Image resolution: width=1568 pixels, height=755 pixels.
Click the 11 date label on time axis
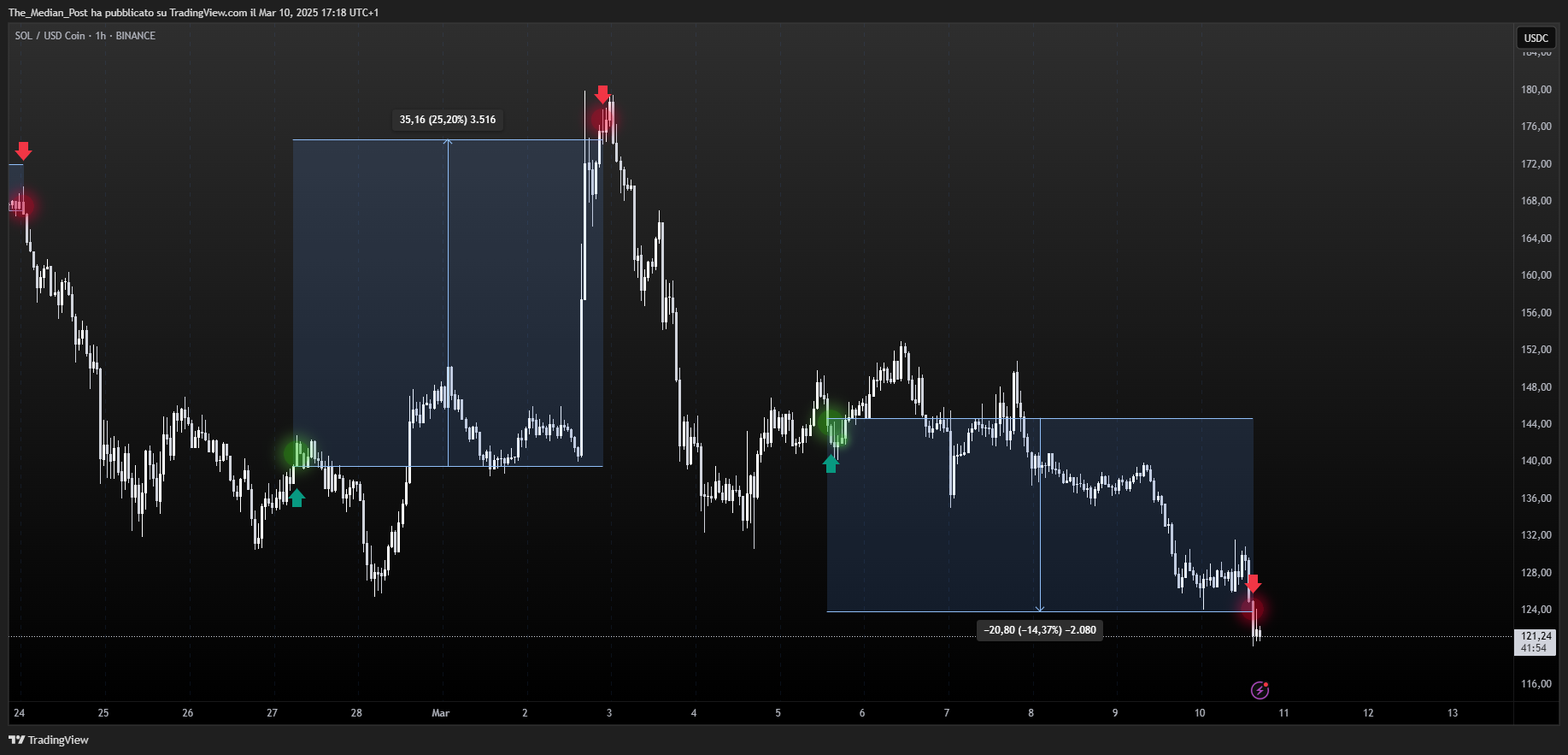pyautogui.click(x=1283, y=713)
